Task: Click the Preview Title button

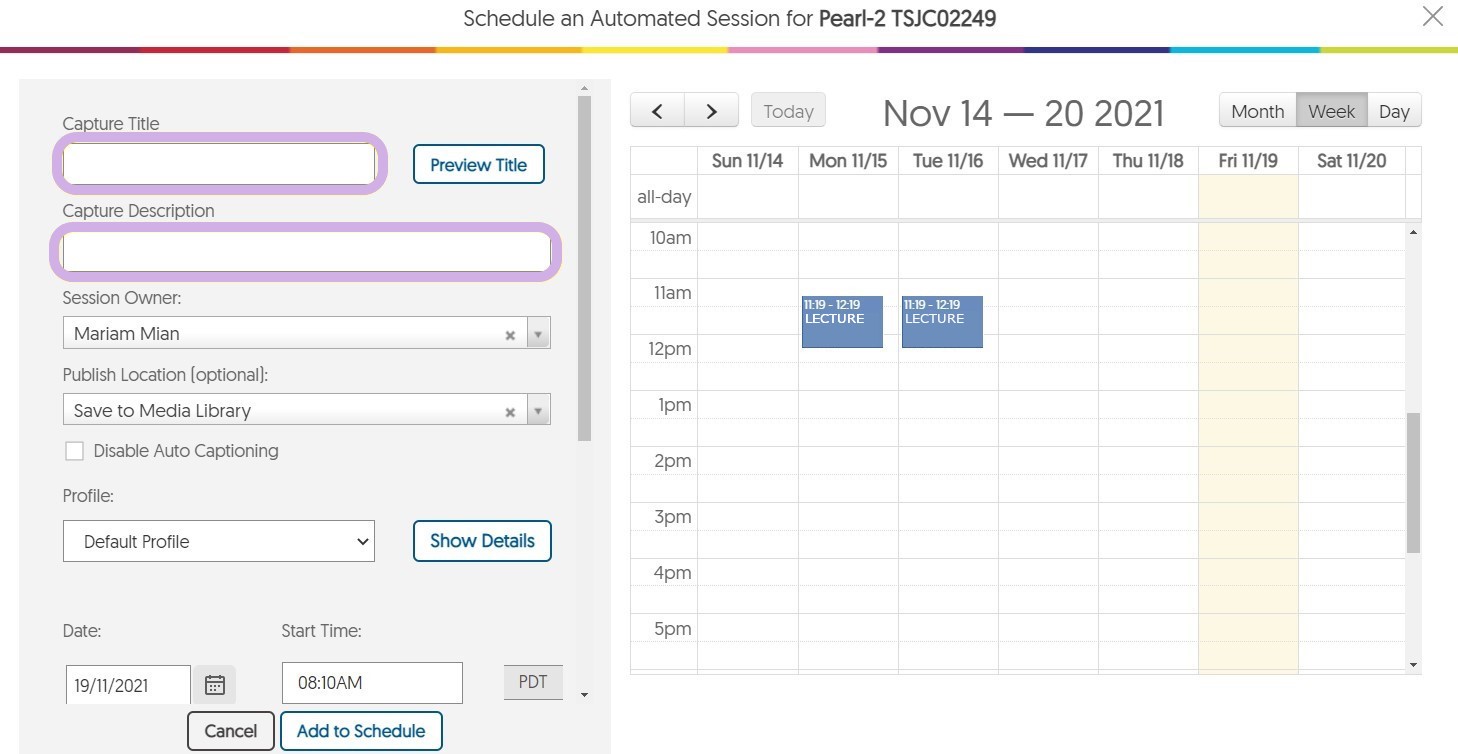Action: (x=478, y=165)
